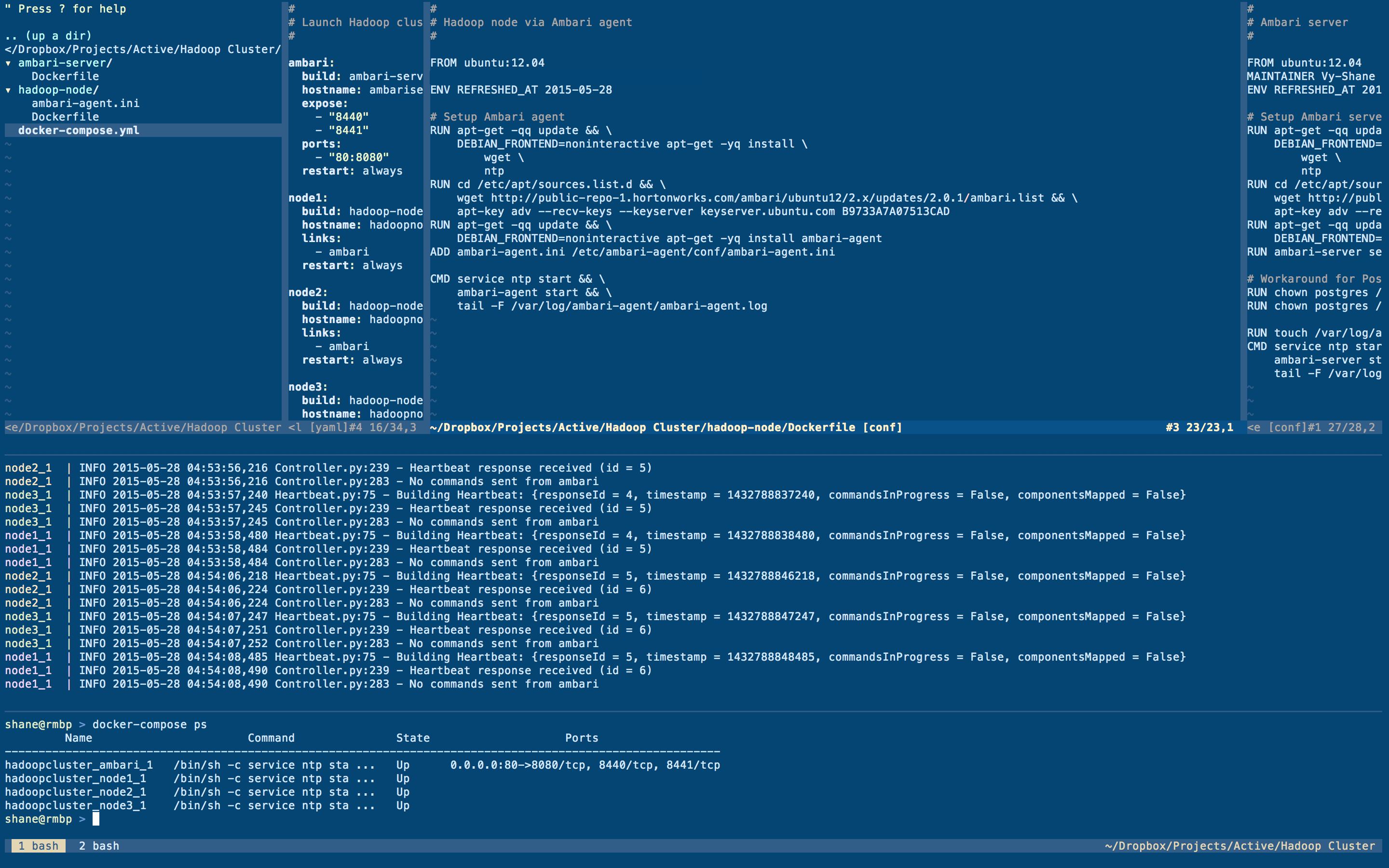The height and width of the screenshot is (868, 1389).
Task: Click the hadoopcluster_node1_1 row name
Action: coord(75,779)
